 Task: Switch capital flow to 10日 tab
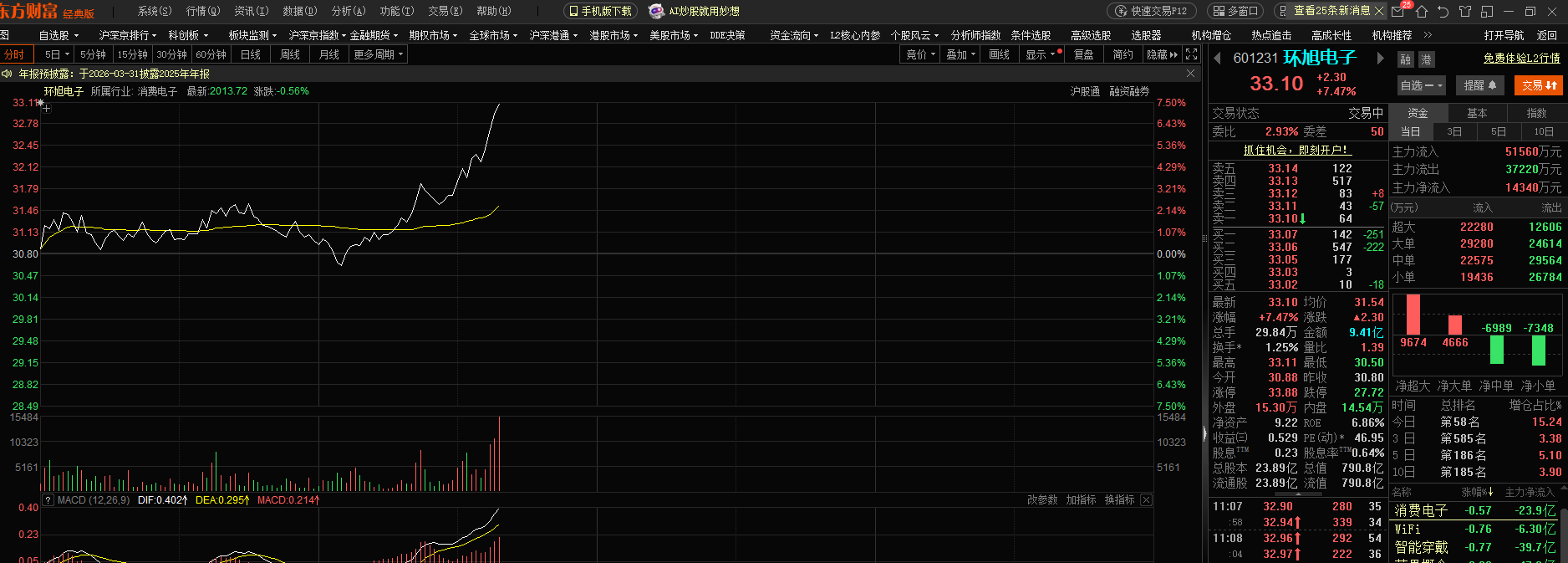tap(1544, 131)
